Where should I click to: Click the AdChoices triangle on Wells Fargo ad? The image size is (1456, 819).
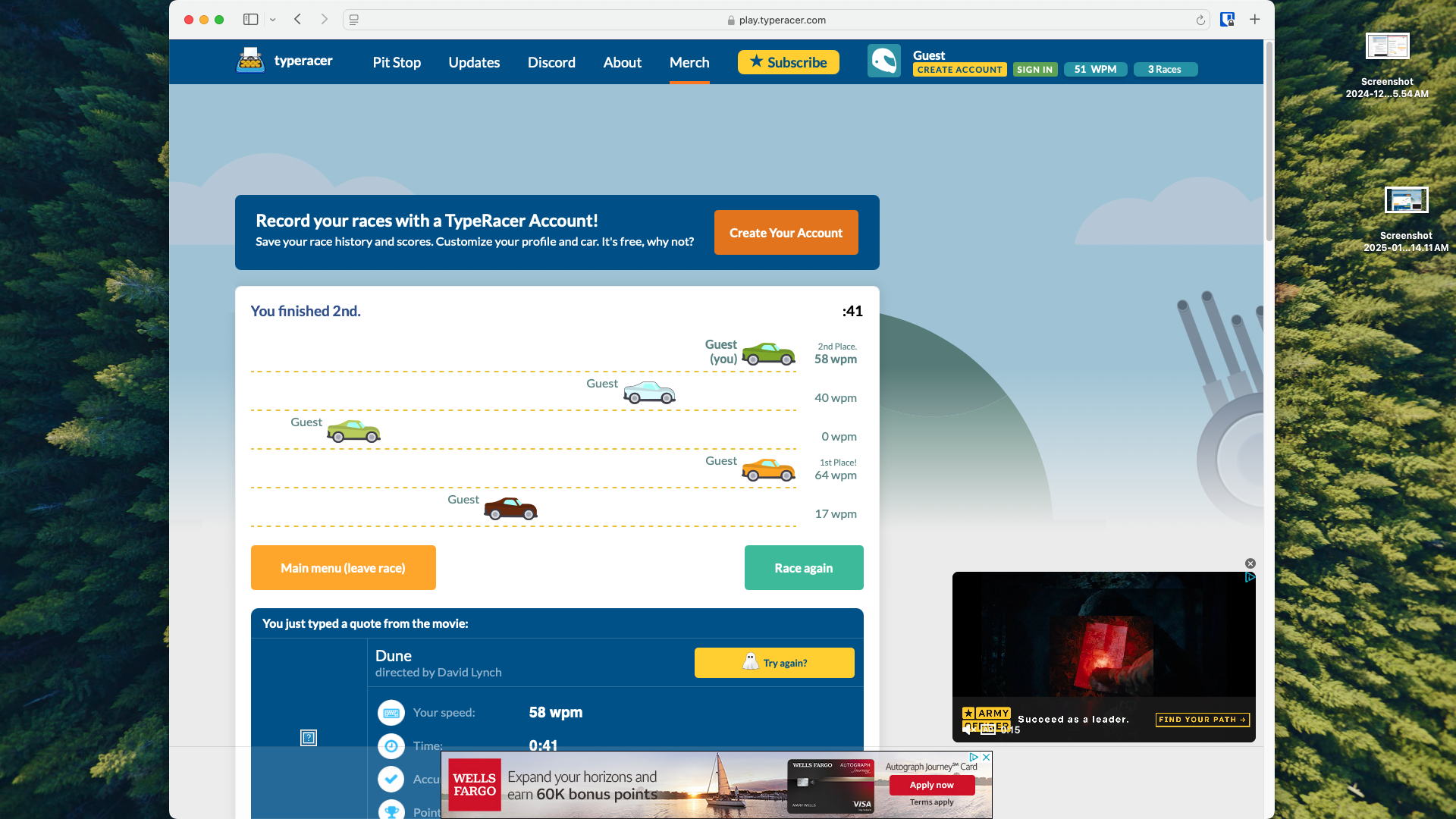tap(974, 757)
